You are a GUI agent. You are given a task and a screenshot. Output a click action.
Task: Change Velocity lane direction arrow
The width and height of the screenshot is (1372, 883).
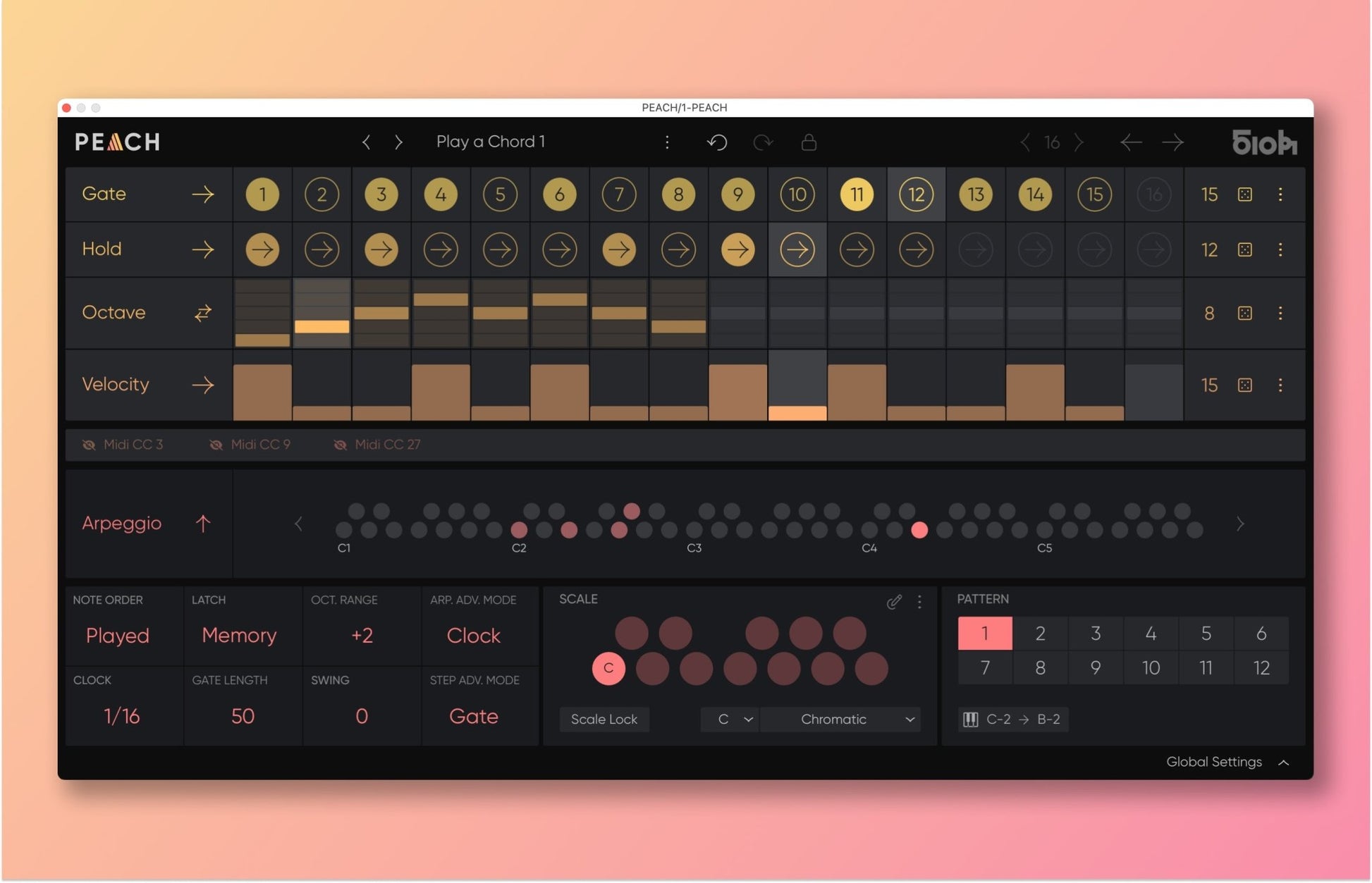click(x=203, y=385)
